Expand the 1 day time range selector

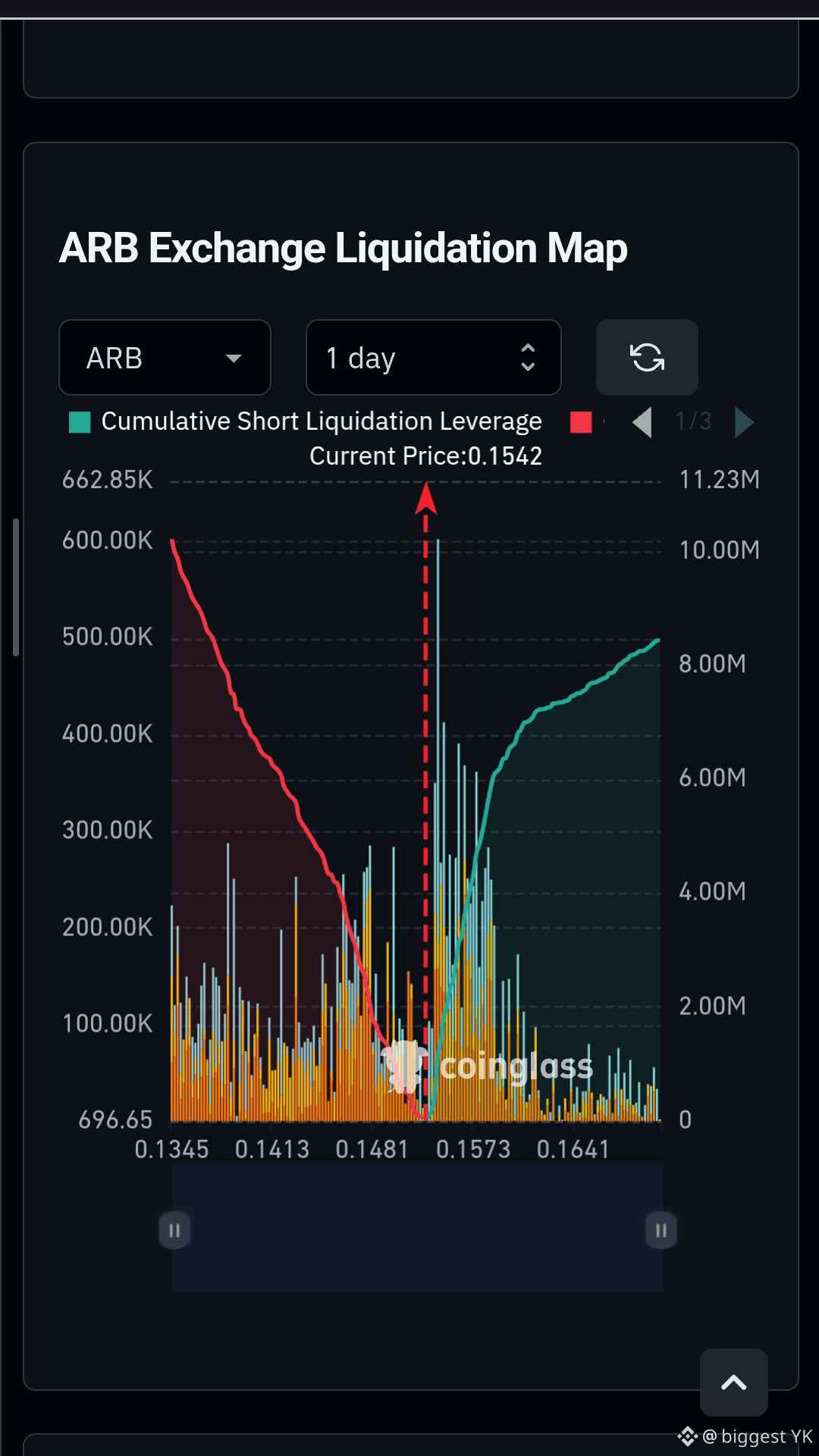434,357
